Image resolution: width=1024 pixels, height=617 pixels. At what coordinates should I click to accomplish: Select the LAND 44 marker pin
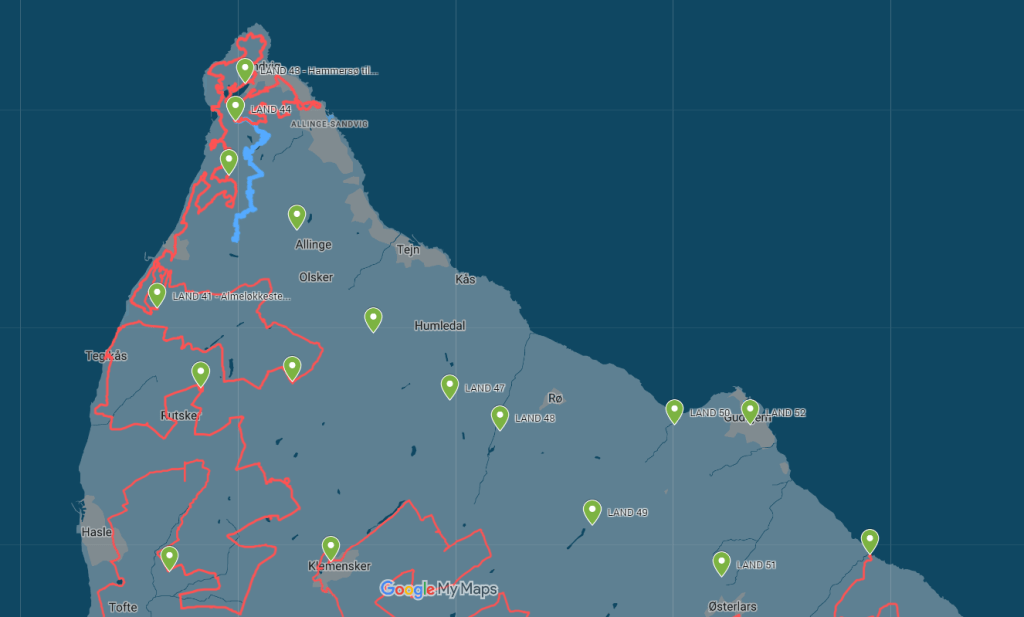235,107
